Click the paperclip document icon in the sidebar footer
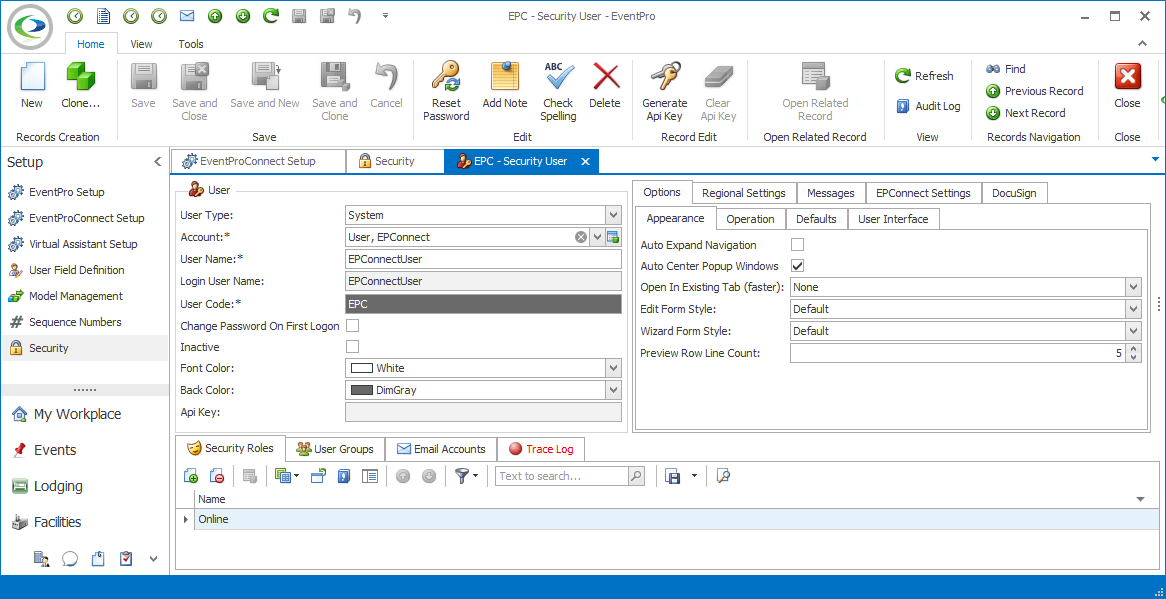1166x599 pixels. pos(97,558)
